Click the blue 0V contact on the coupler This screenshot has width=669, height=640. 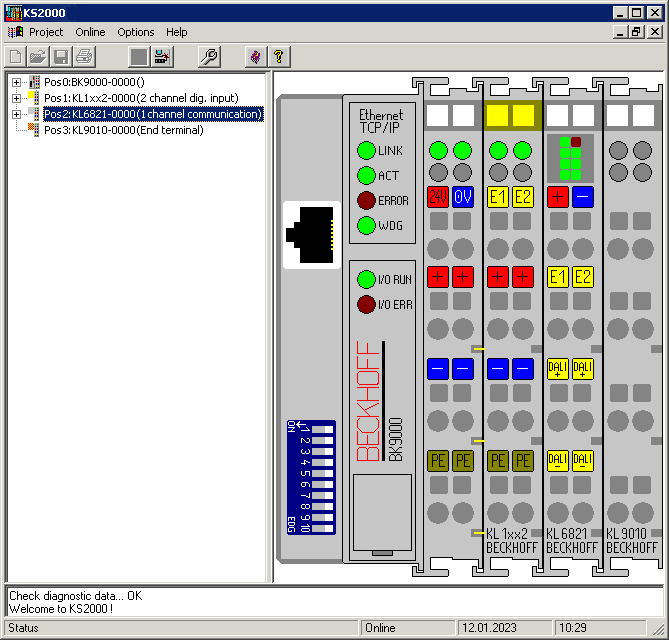(x=463, y=197)
